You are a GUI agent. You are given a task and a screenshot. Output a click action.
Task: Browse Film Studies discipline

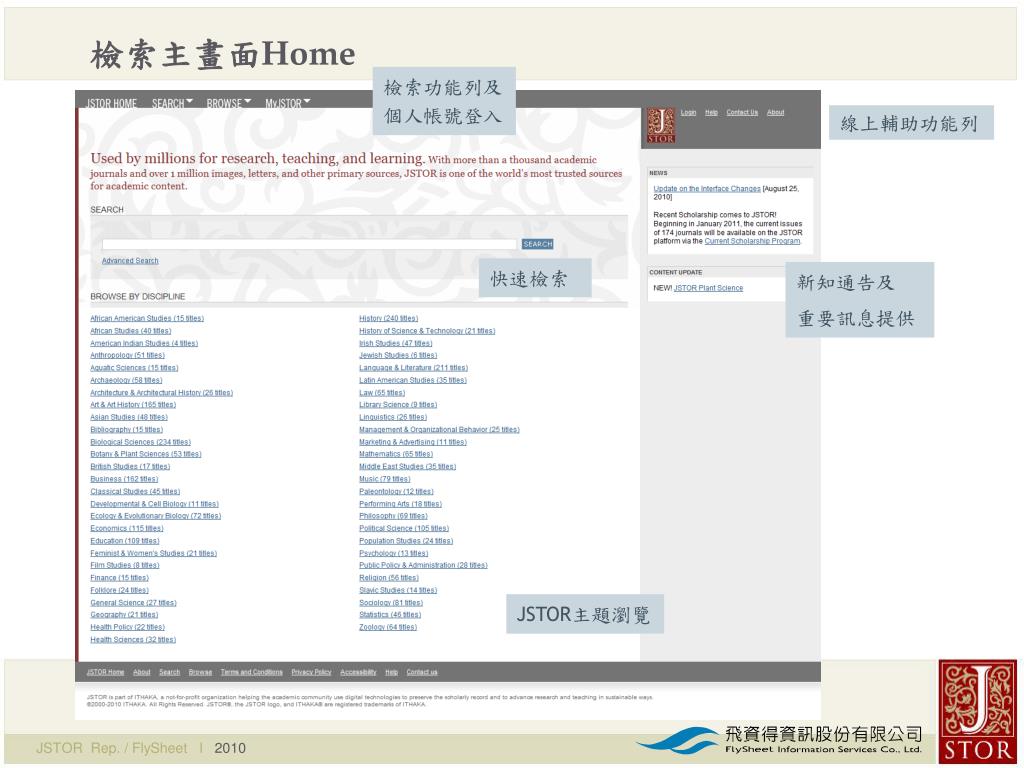(x=125, y=566)
